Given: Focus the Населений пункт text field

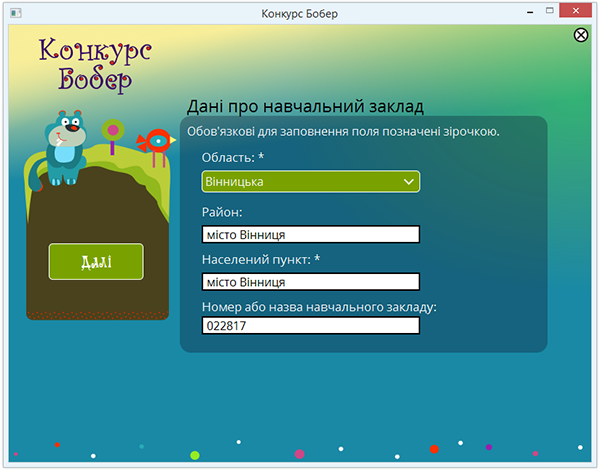Looking at the screenshot, I should [x=310, y=281].
